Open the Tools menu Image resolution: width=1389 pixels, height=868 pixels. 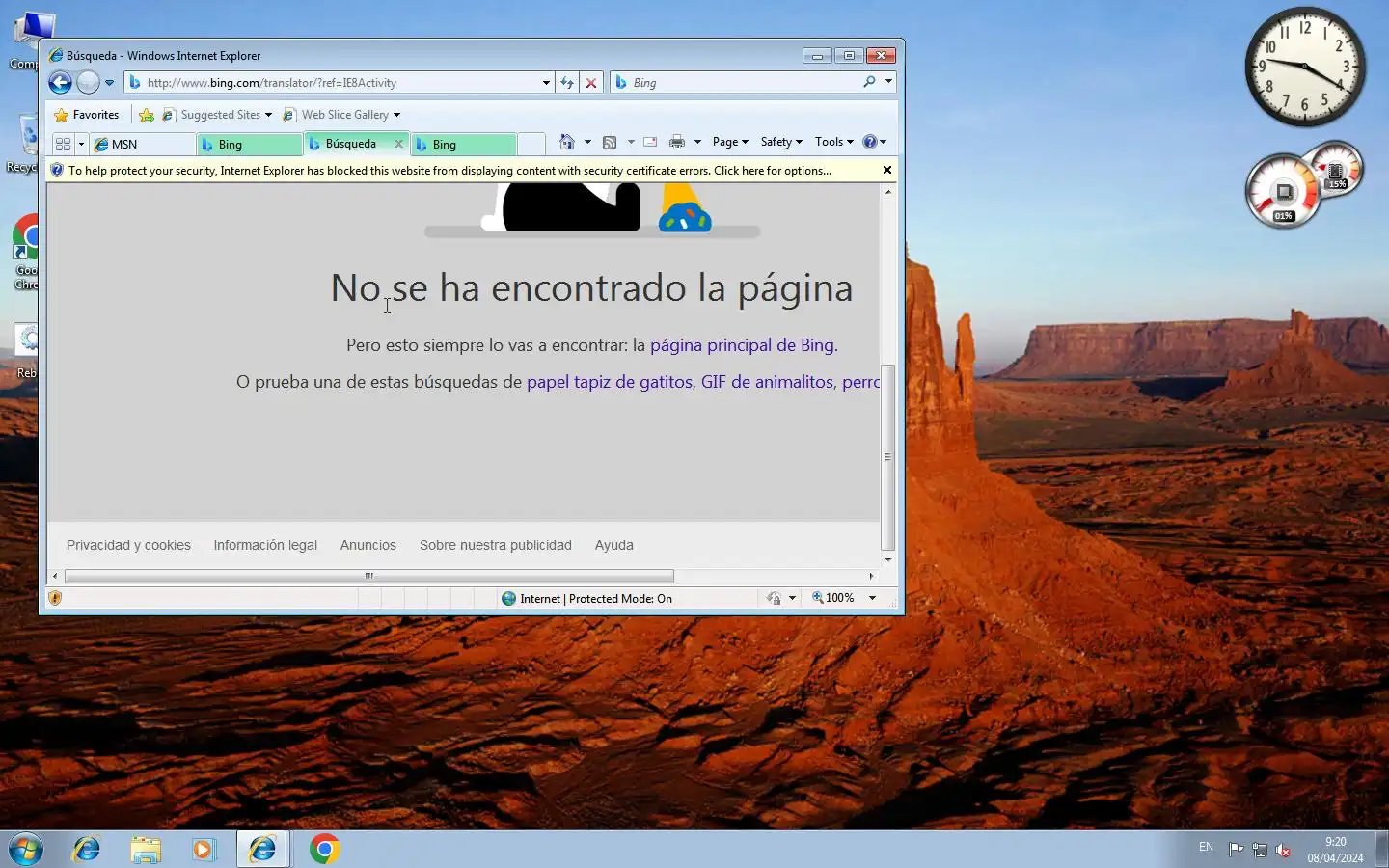coord(833,142)
